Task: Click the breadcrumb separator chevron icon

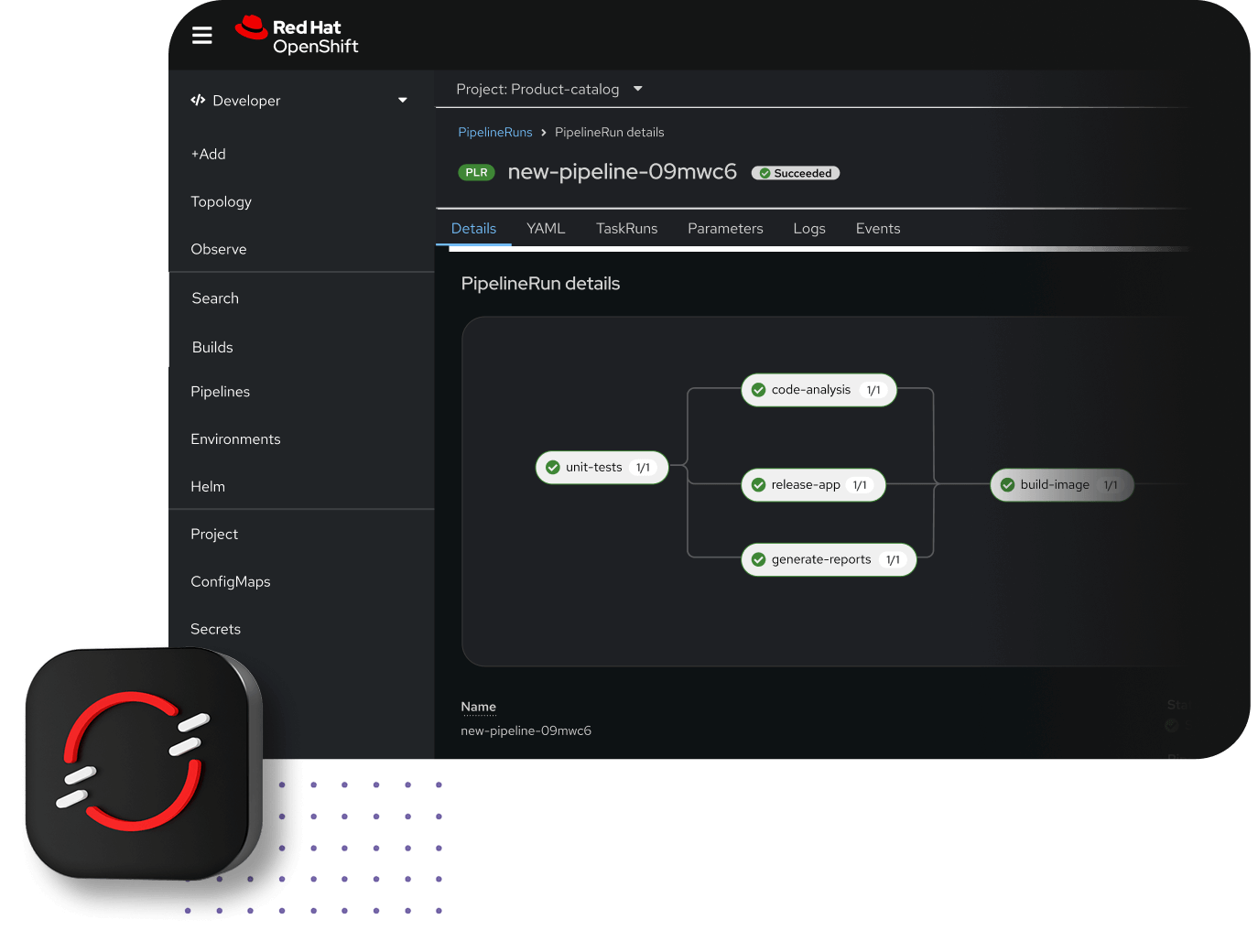Action: [x=544, y=133]
